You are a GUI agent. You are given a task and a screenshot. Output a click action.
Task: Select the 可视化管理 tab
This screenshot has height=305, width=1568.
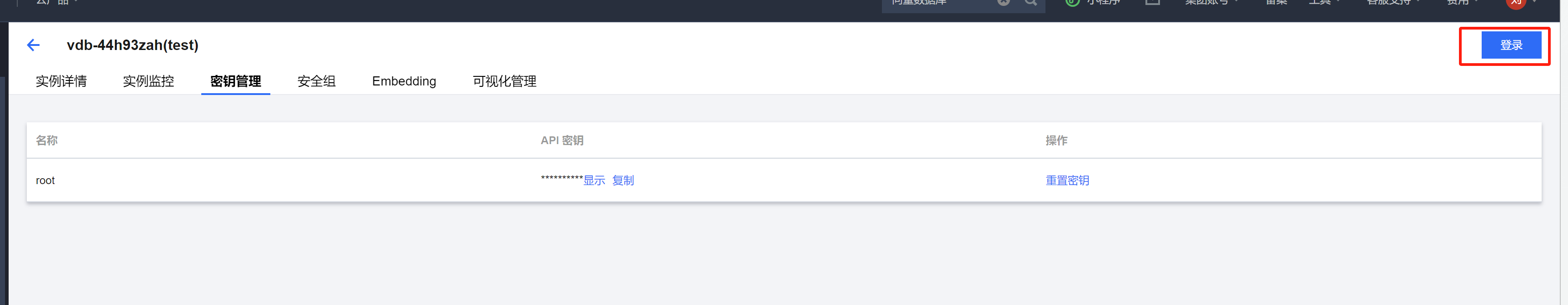point(505,81)
